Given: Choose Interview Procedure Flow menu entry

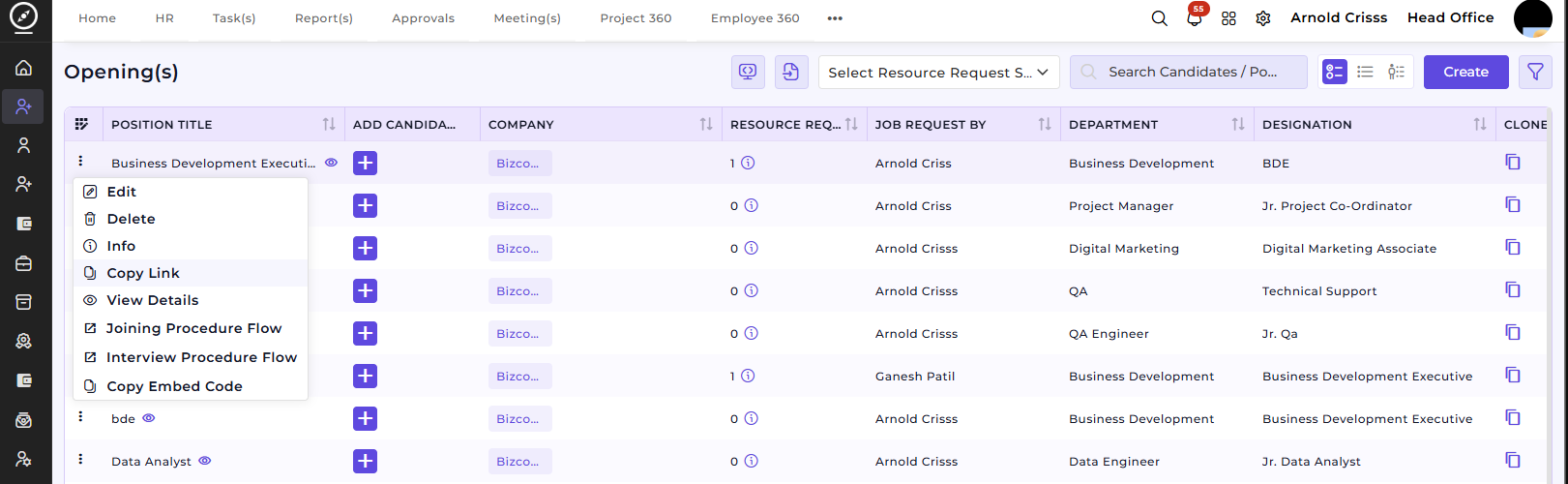Looking at the screenshot, I should point(191,357).
